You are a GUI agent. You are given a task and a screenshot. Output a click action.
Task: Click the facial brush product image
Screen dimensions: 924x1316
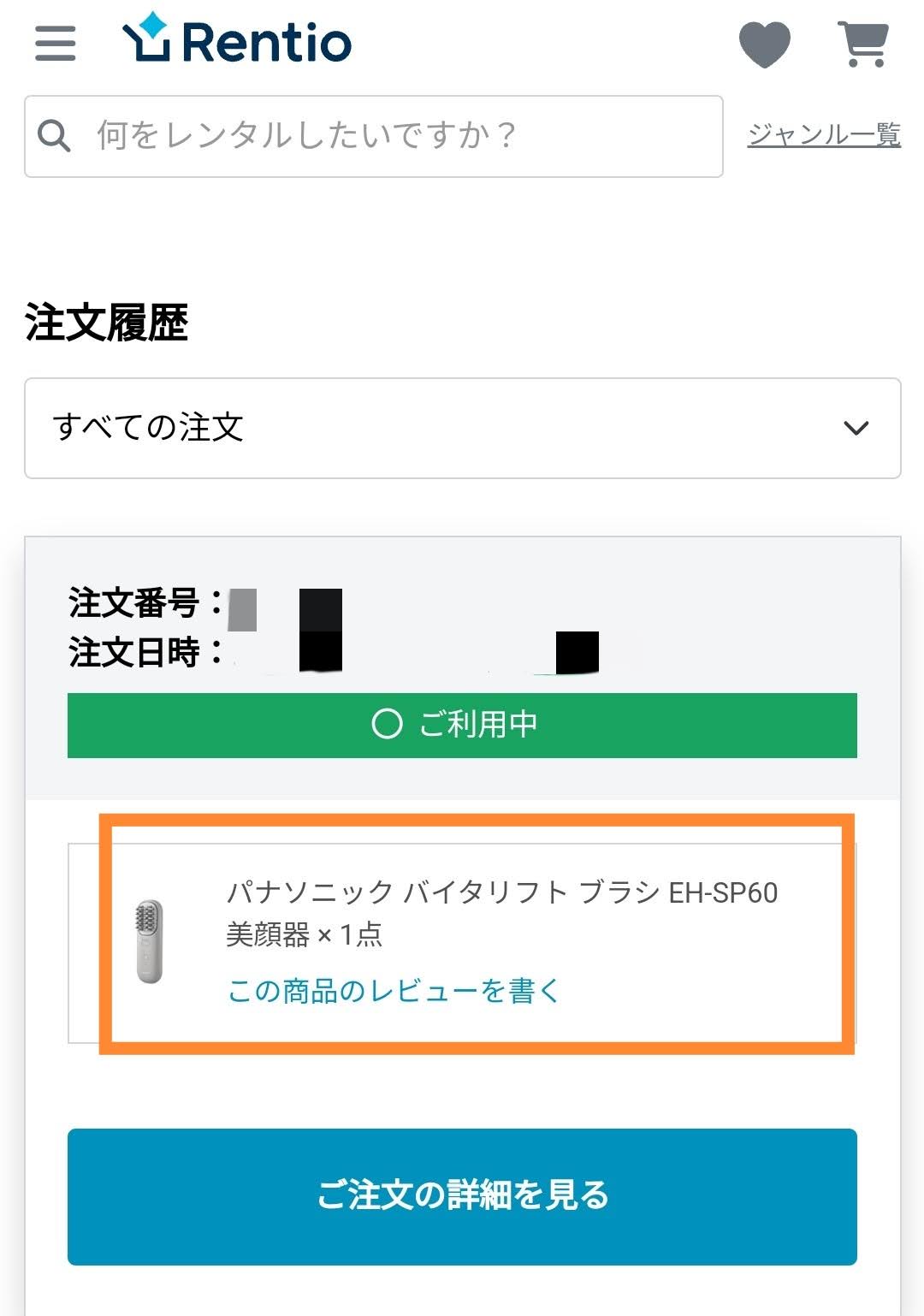tap(150, 941)
